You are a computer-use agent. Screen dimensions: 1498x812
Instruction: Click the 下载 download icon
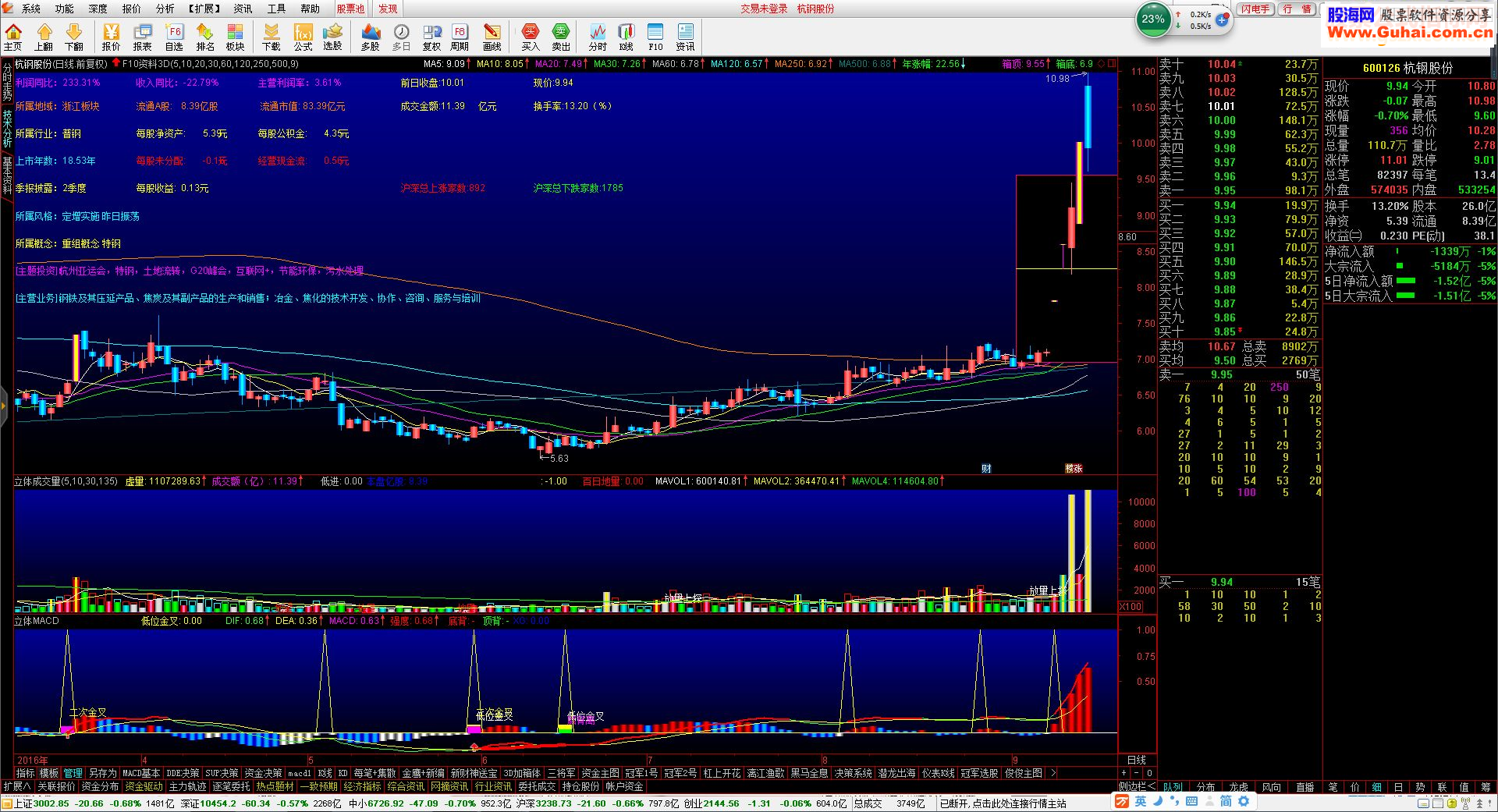[271, 37]
